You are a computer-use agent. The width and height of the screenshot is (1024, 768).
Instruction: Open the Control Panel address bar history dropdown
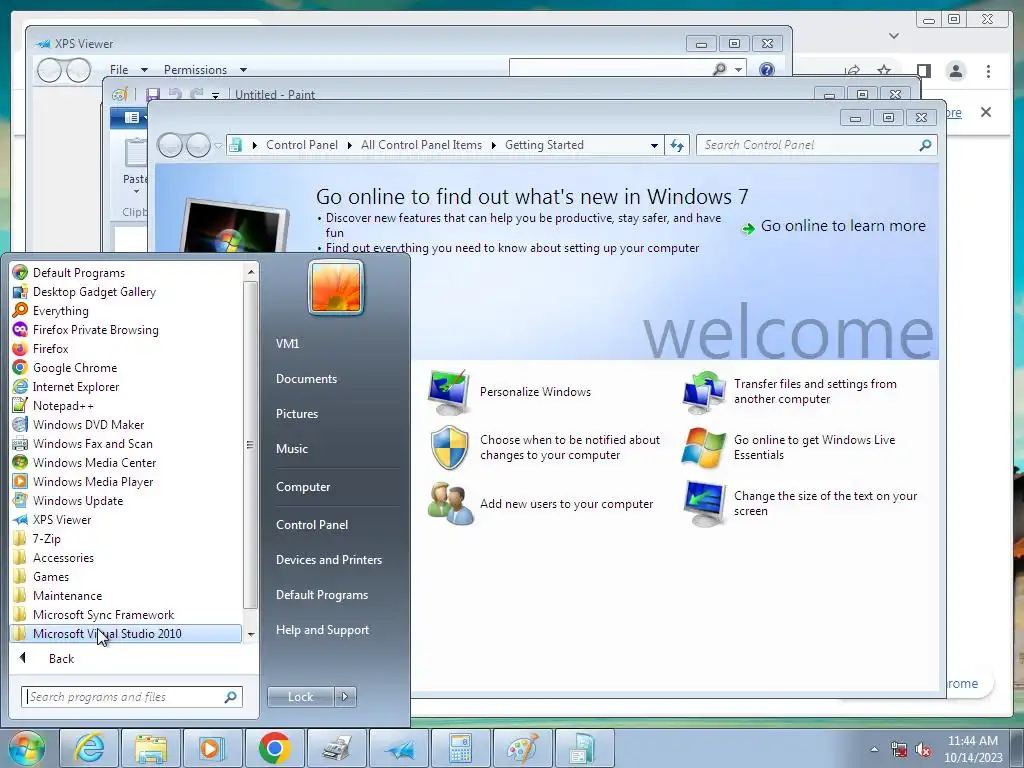pos(654,146)
